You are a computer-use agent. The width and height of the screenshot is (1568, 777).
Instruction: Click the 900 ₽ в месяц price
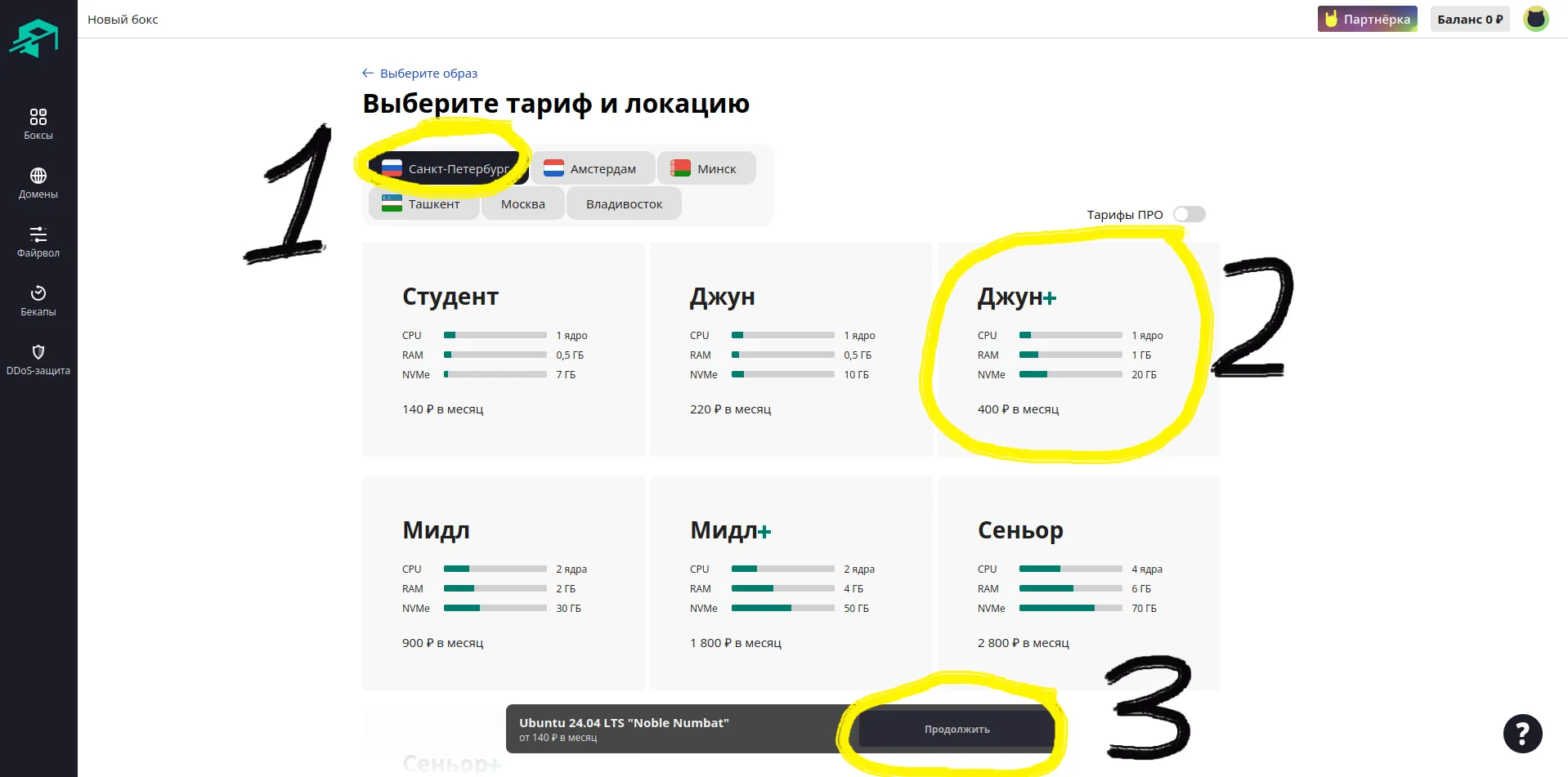tap(442, 643)
